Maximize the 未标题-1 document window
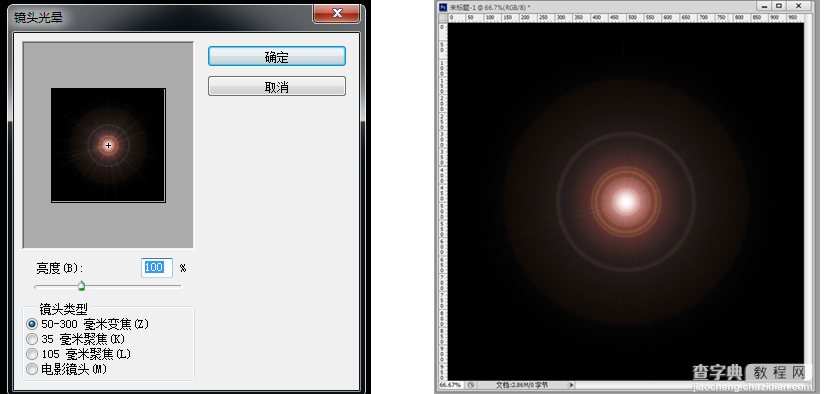 (779, 6)
